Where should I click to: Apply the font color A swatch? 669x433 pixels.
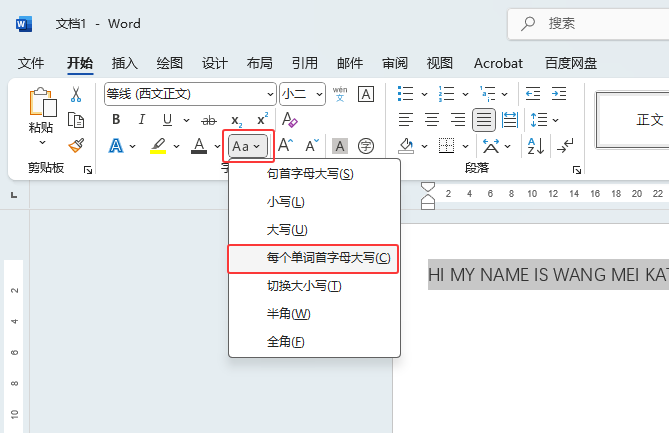[199, 146]
